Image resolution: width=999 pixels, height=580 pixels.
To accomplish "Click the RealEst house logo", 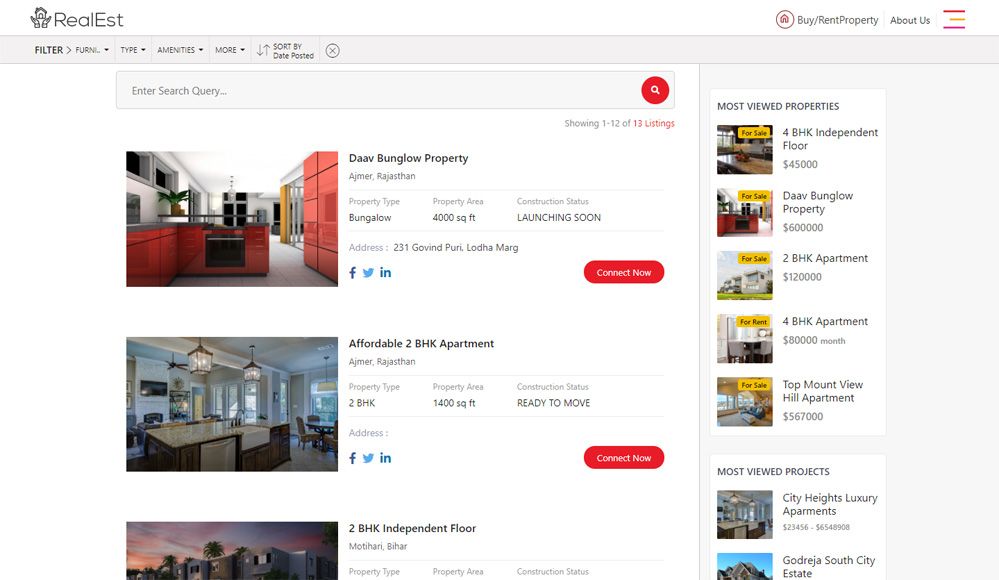I will point(76,18).
